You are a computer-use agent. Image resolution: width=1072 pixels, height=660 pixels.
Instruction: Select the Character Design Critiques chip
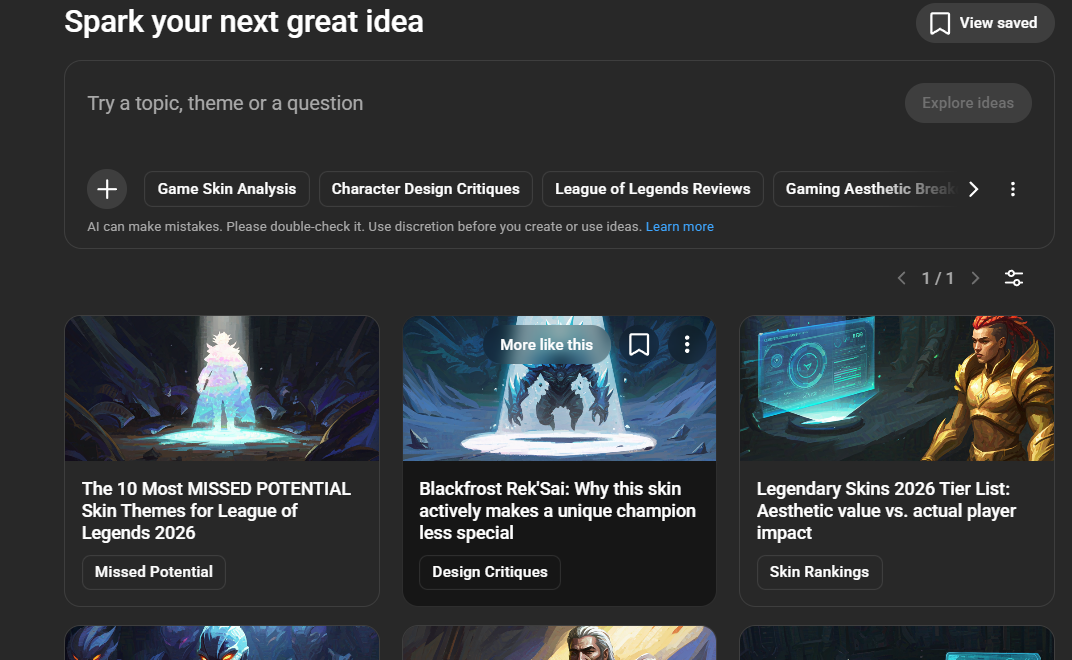coord(425,189)
